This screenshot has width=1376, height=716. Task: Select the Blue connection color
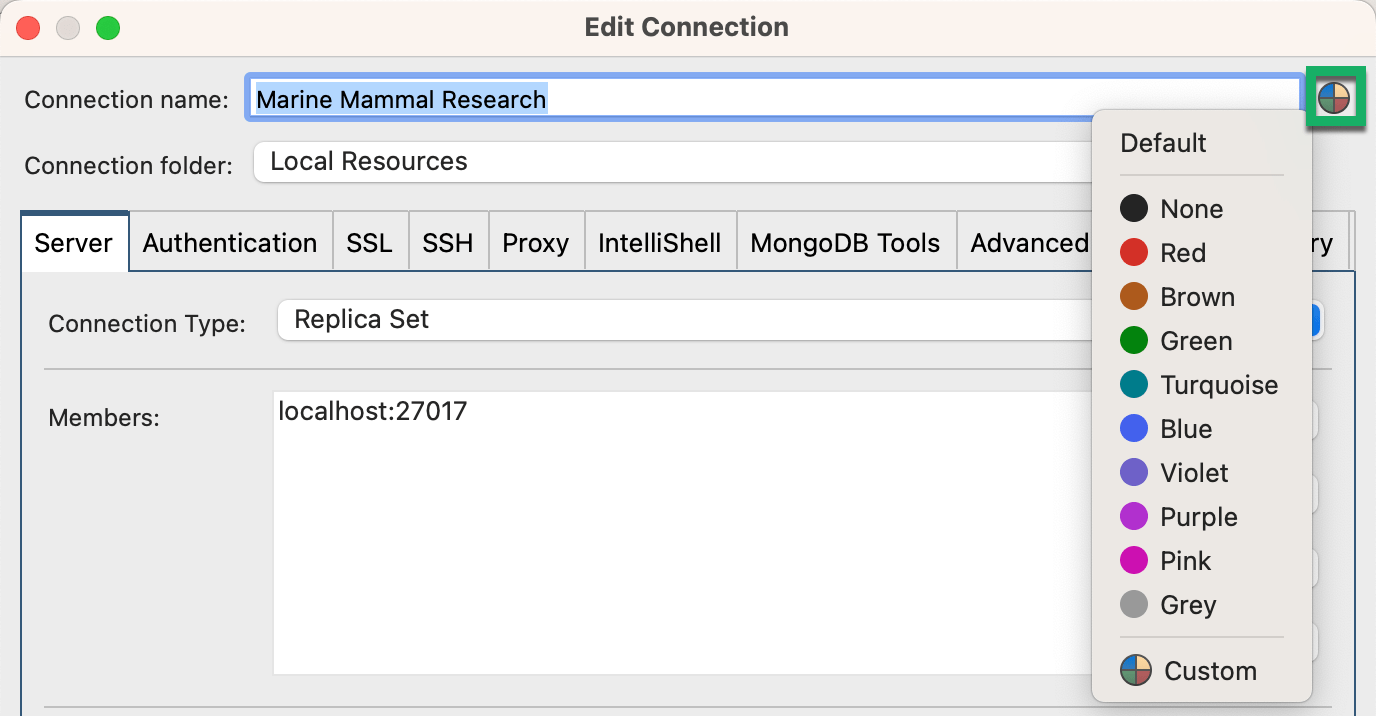pyautogui.click(x=1187, y=428)
